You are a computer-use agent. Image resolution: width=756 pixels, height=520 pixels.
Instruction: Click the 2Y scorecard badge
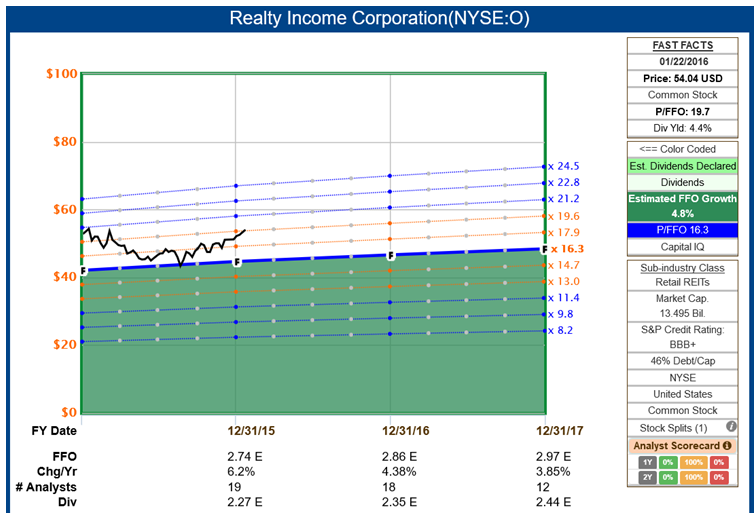[x=647, y=477]
